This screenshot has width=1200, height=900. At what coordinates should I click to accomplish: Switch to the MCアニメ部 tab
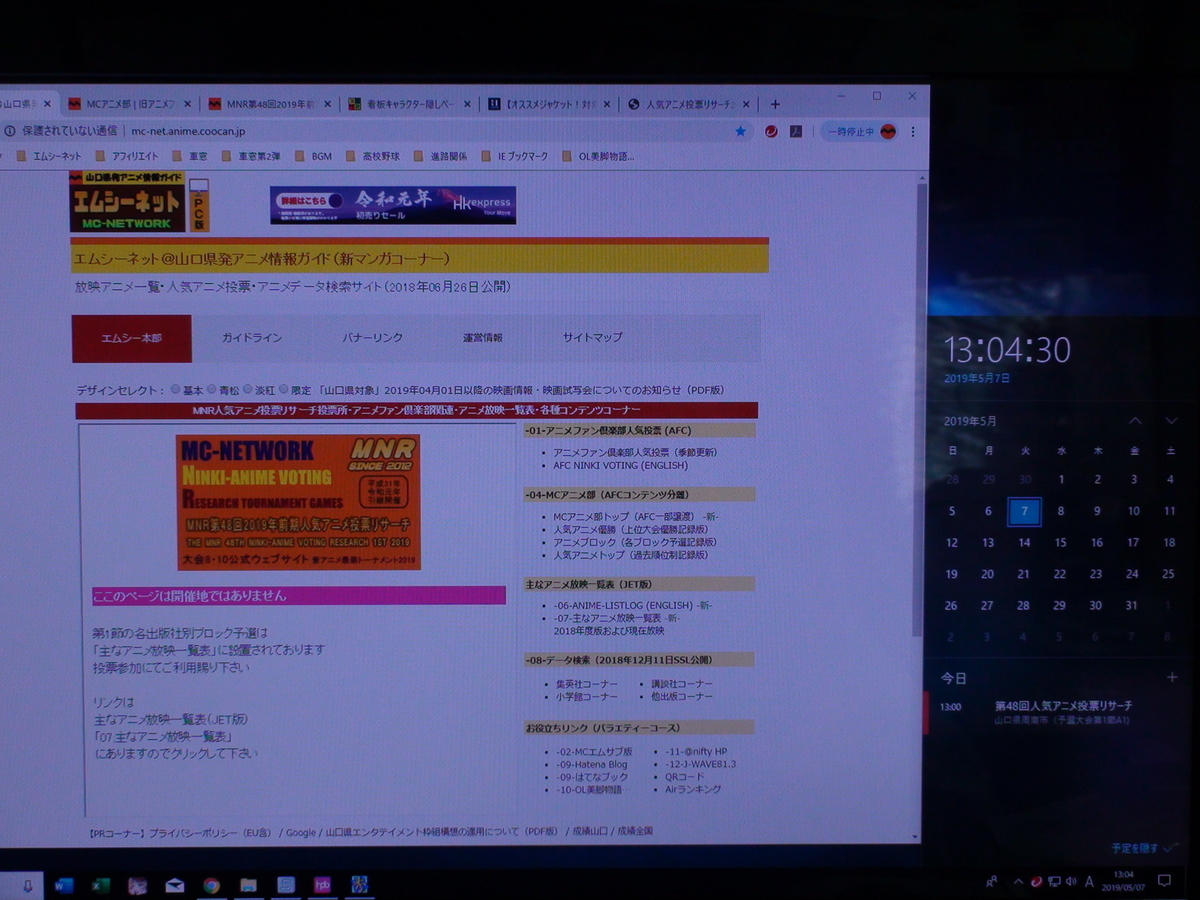coord(130,104)
